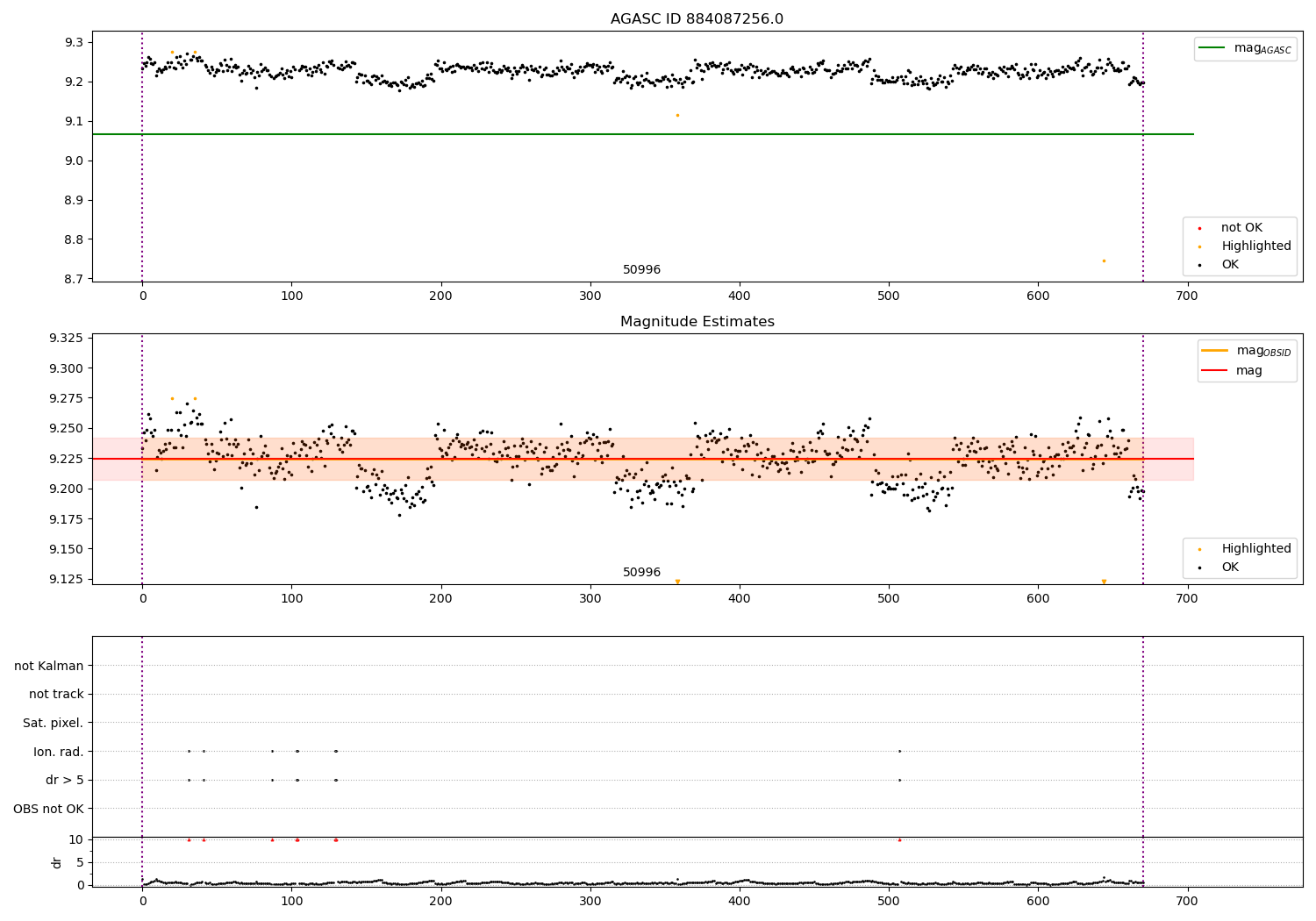Click the '9.0' y-axis tick of the top panel
Screen dimensions: 1316x921
point(75,161)
